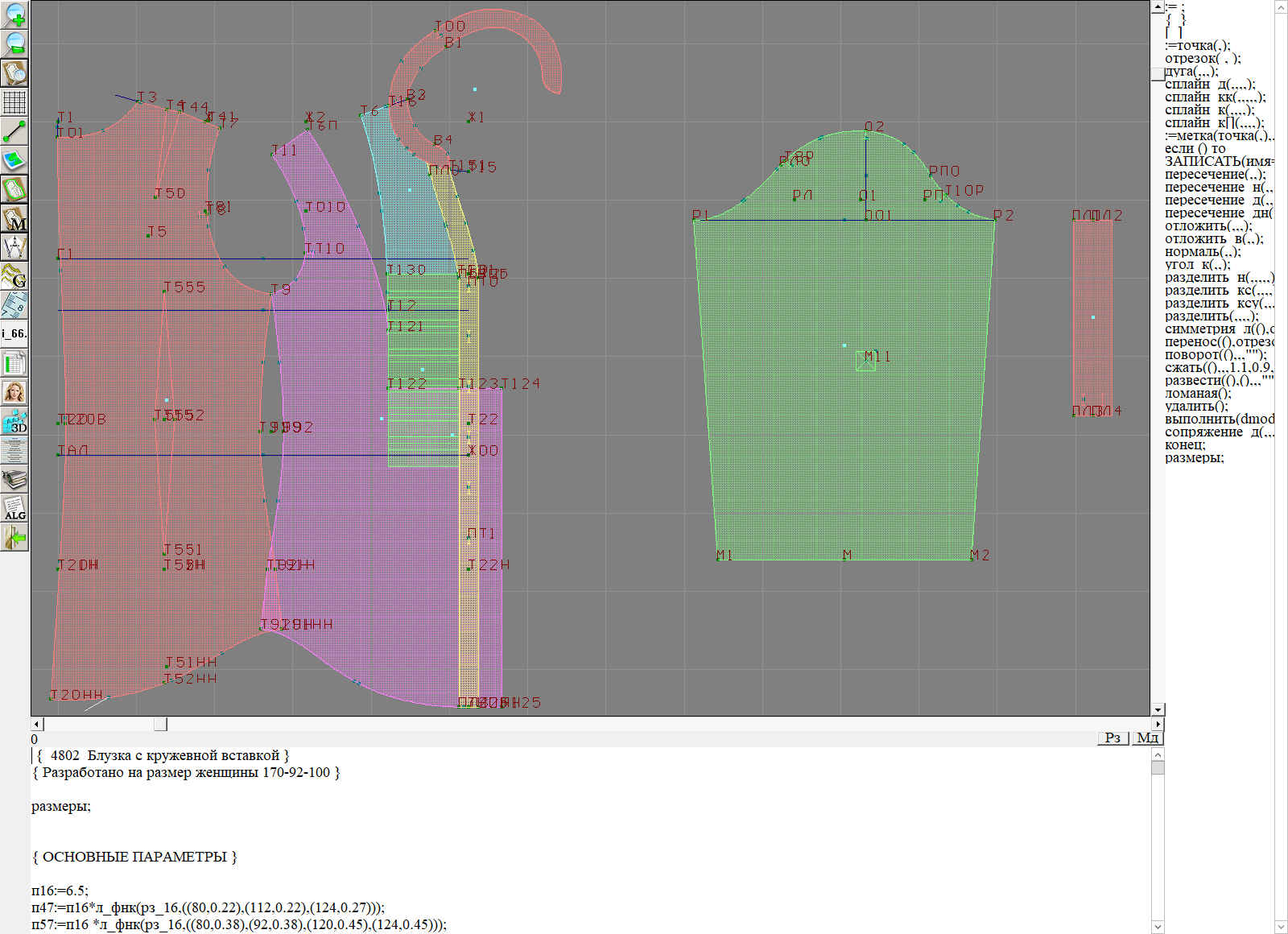Screen dimensions: 1288x934
Task: Click the zoom out magnifier icon
Action: pos(14,43)
